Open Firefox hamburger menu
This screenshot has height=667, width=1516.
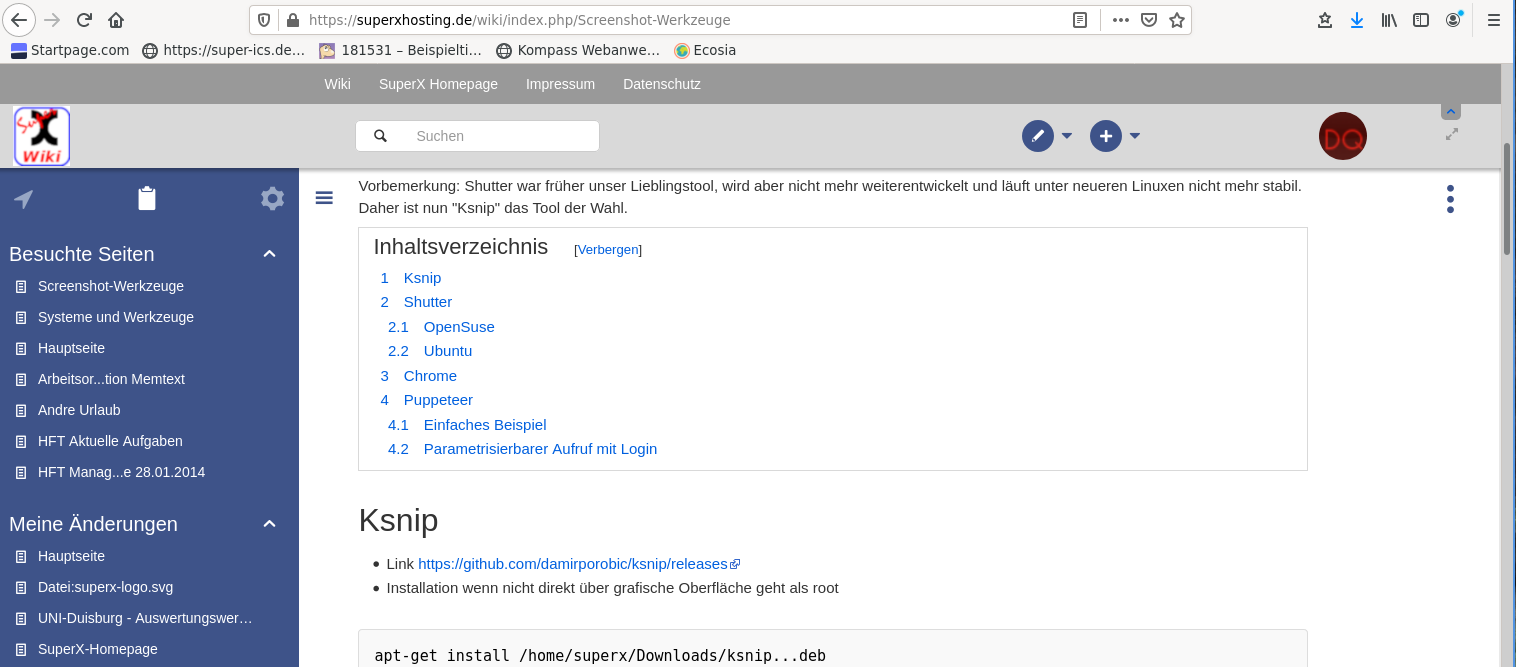click(1494, 20)
